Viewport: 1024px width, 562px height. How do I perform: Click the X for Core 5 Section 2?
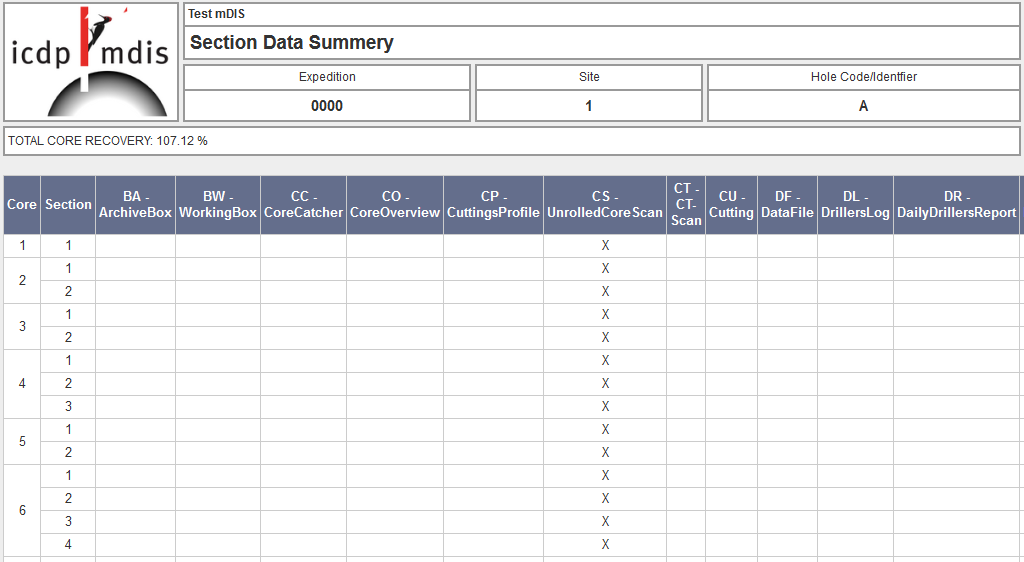pos(605,452)
